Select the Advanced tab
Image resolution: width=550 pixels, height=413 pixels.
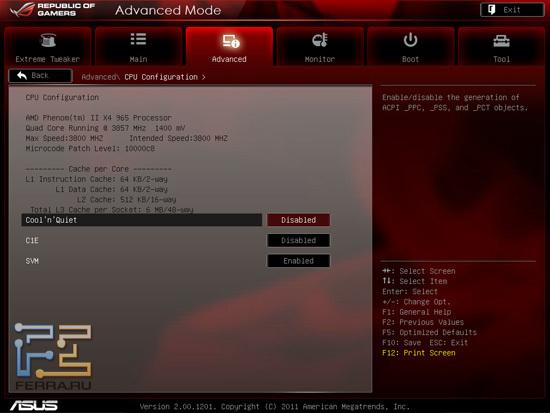[x=229, y=47]
